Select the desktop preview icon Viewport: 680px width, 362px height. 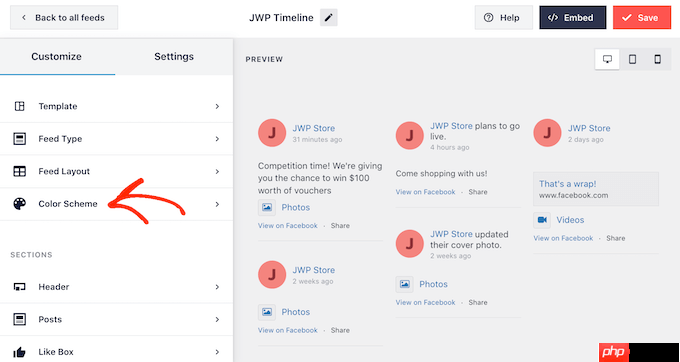pyautogui.click(x=608, y=59)
